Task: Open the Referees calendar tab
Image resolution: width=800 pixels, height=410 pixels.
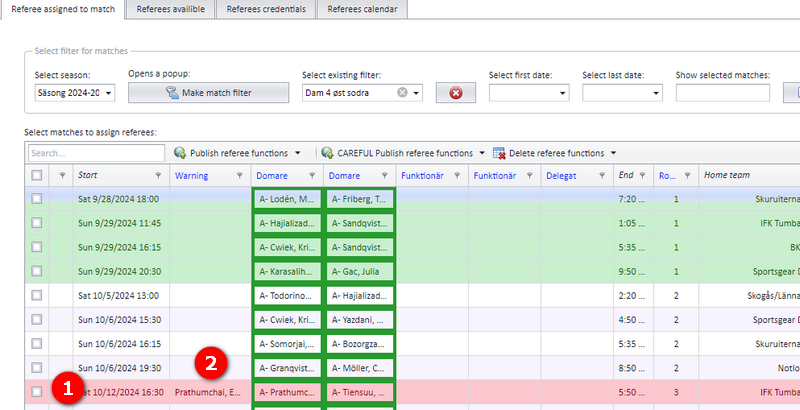Action: point(362,9)
